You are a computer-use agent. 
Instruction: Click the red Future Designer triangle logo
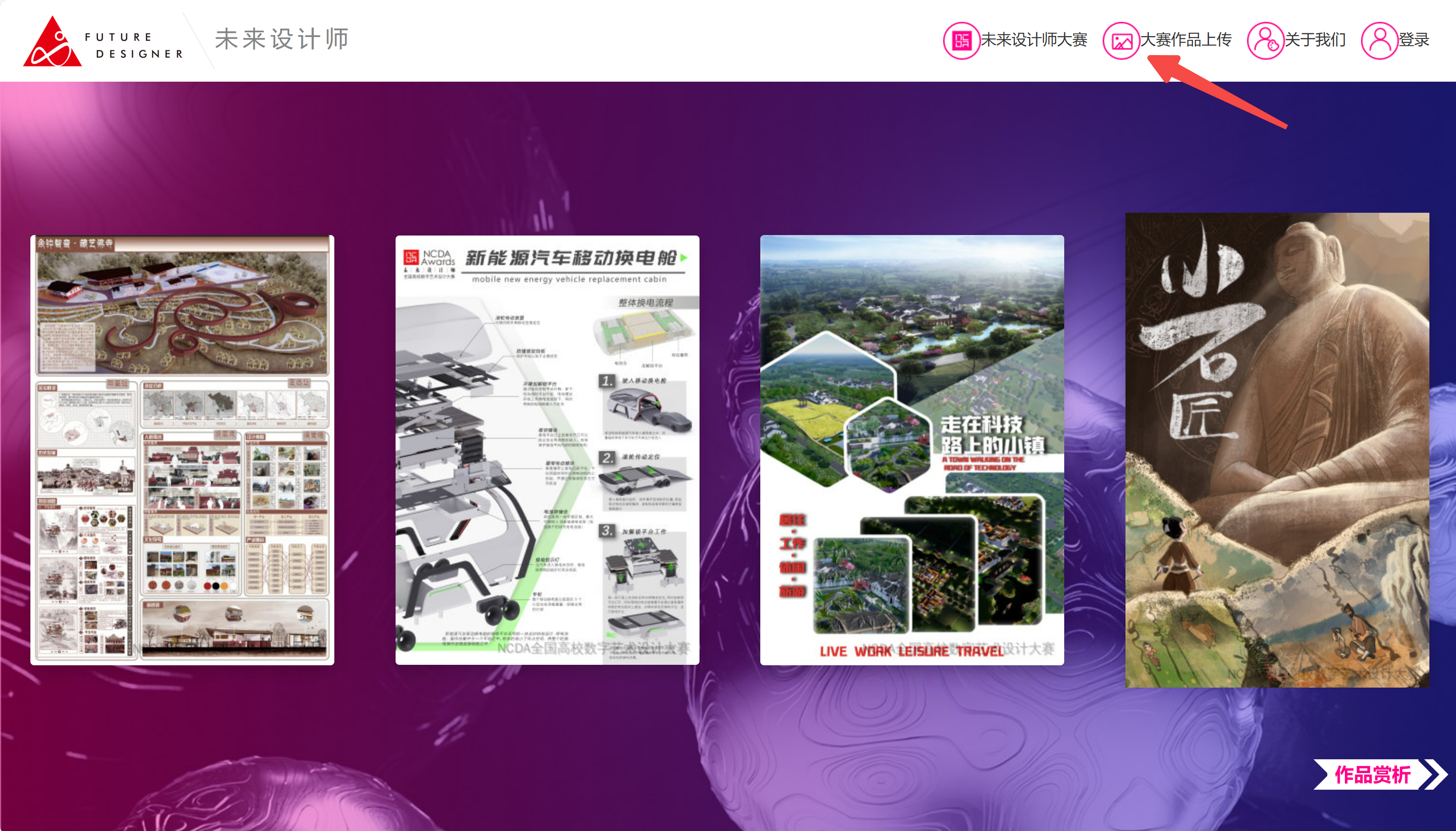click(x=52, y=42)
